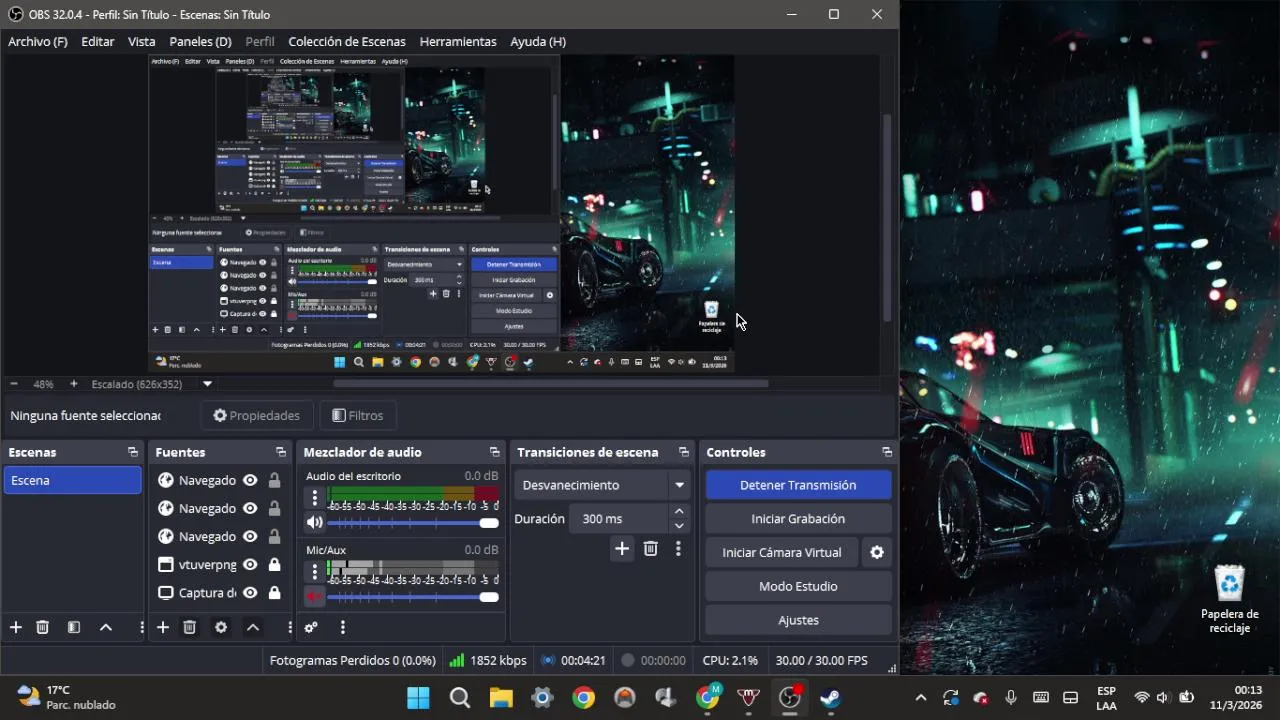Image resolution: width=1280 pixels, height=720 pixels.
Task: Open the Archivo menu
Action: pyautogui.click(x=38, y=41)
